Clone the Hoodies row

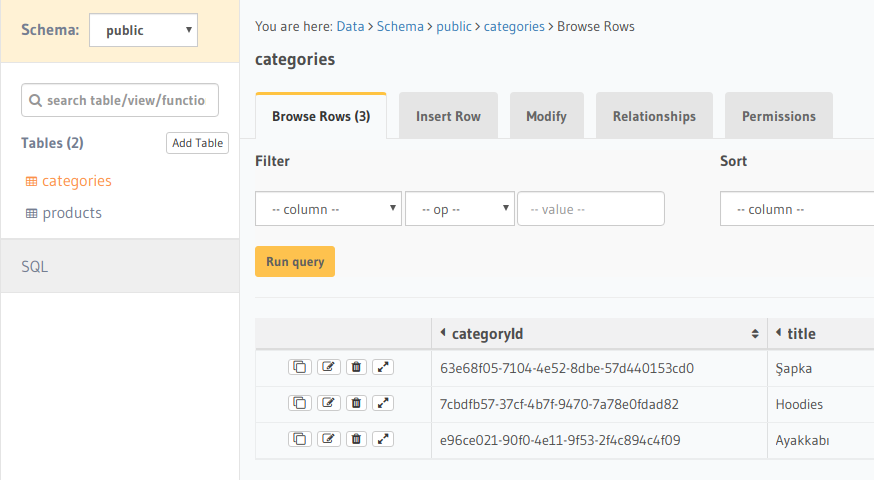(299, 403)
